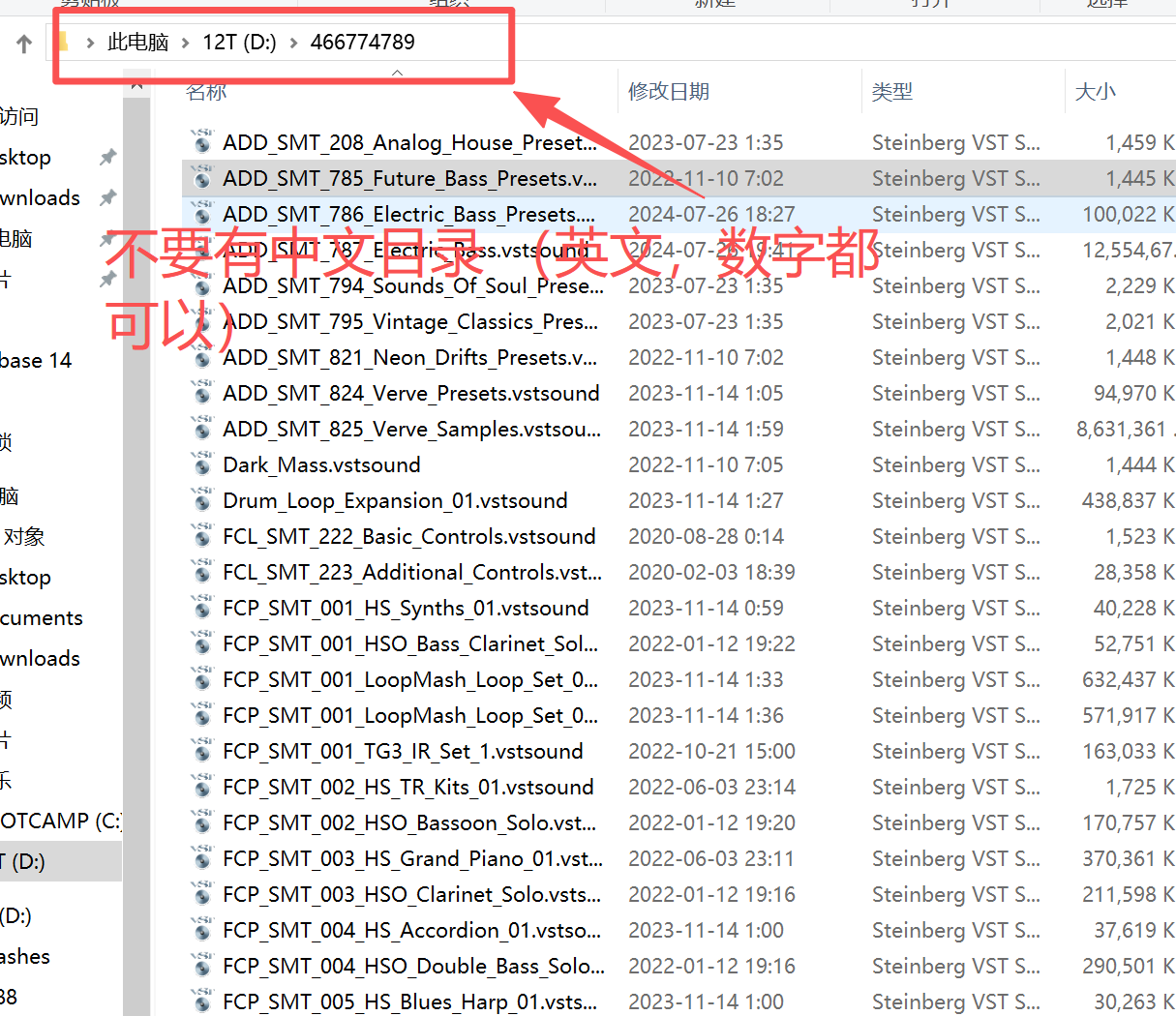Click the icon of FCP_SMT_001_HS_Synths_01.vstsound
This screenshot has width=1176, height=1016.
click(x=202, y=608)
